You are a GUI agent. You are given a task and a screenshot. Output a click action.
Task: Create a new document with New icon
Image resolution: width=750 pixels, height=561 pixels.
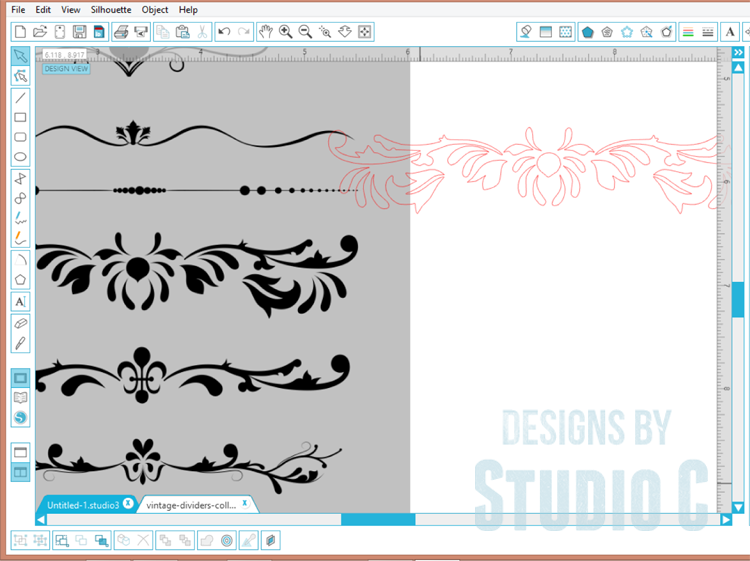(20, 32)
